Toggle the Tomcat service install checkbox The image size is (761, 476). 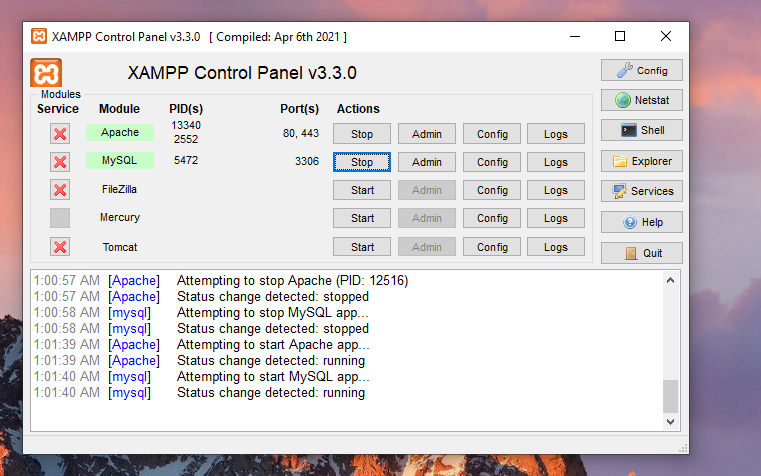(60, 247)
